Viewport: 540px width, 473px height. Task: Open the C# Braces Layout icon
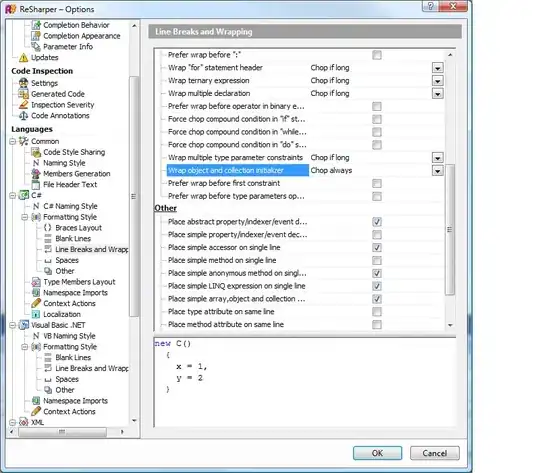click(x=48, y=228)
